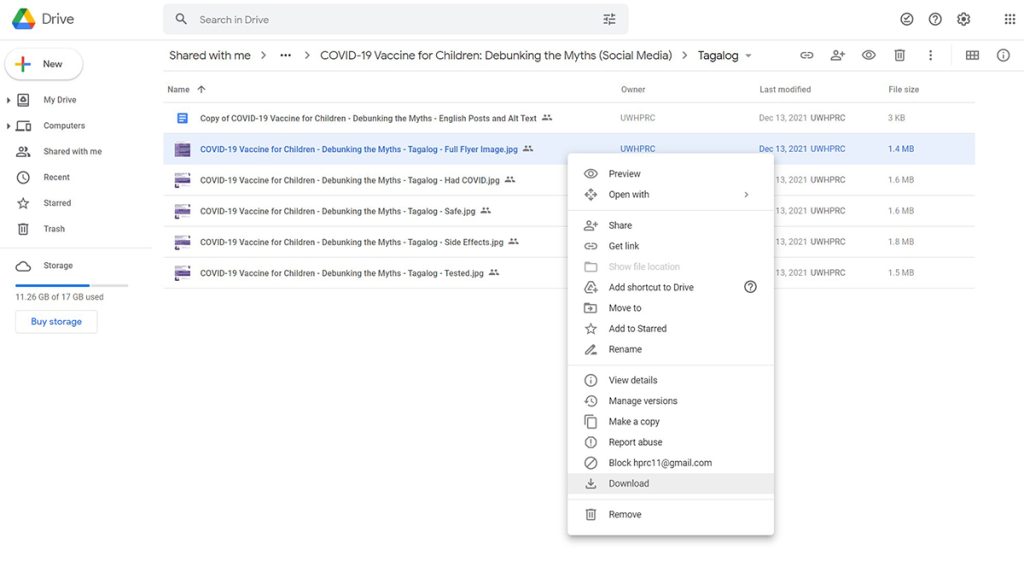The height and width of the screenshot is (561, 1024).
Task: Click help icon beside Add shortcut to Drive
Action: [x=750, y=287]
